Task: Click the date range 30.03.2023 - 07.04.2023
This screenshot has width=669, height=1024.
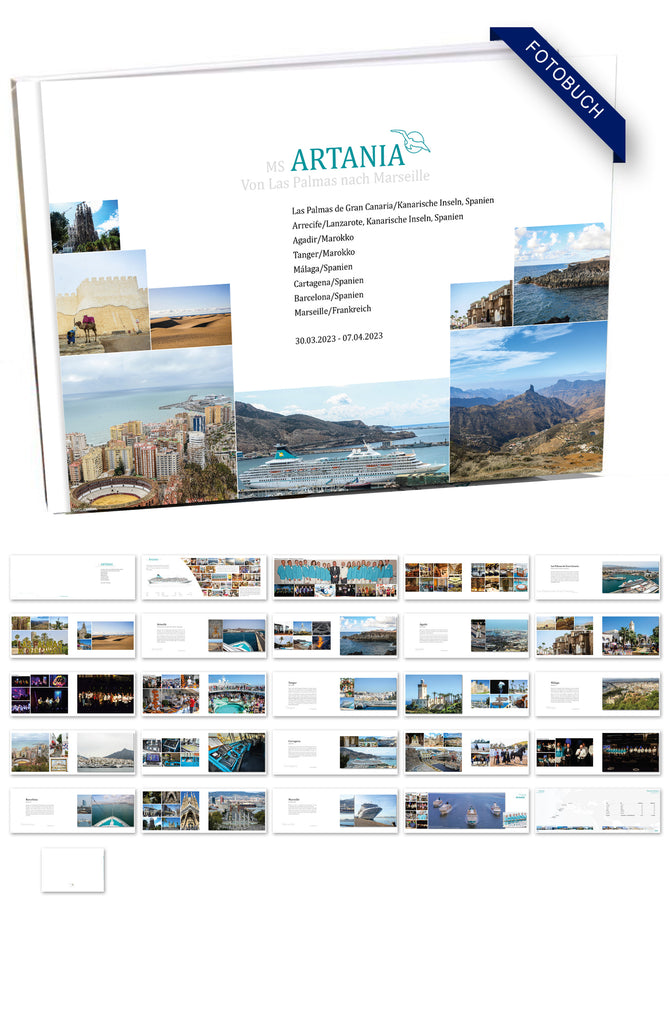Action: pos(339,338)
